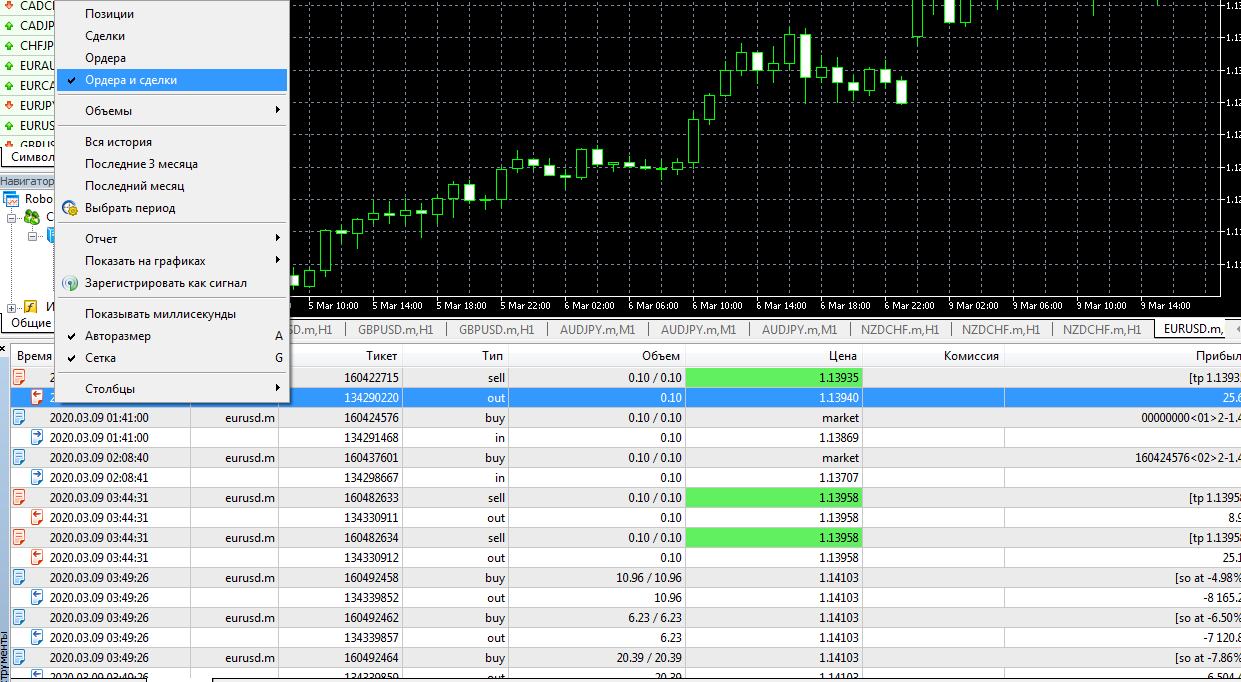
Task: Click the green up arrow beside EURCA symbol
Action: tap(9, 86)
